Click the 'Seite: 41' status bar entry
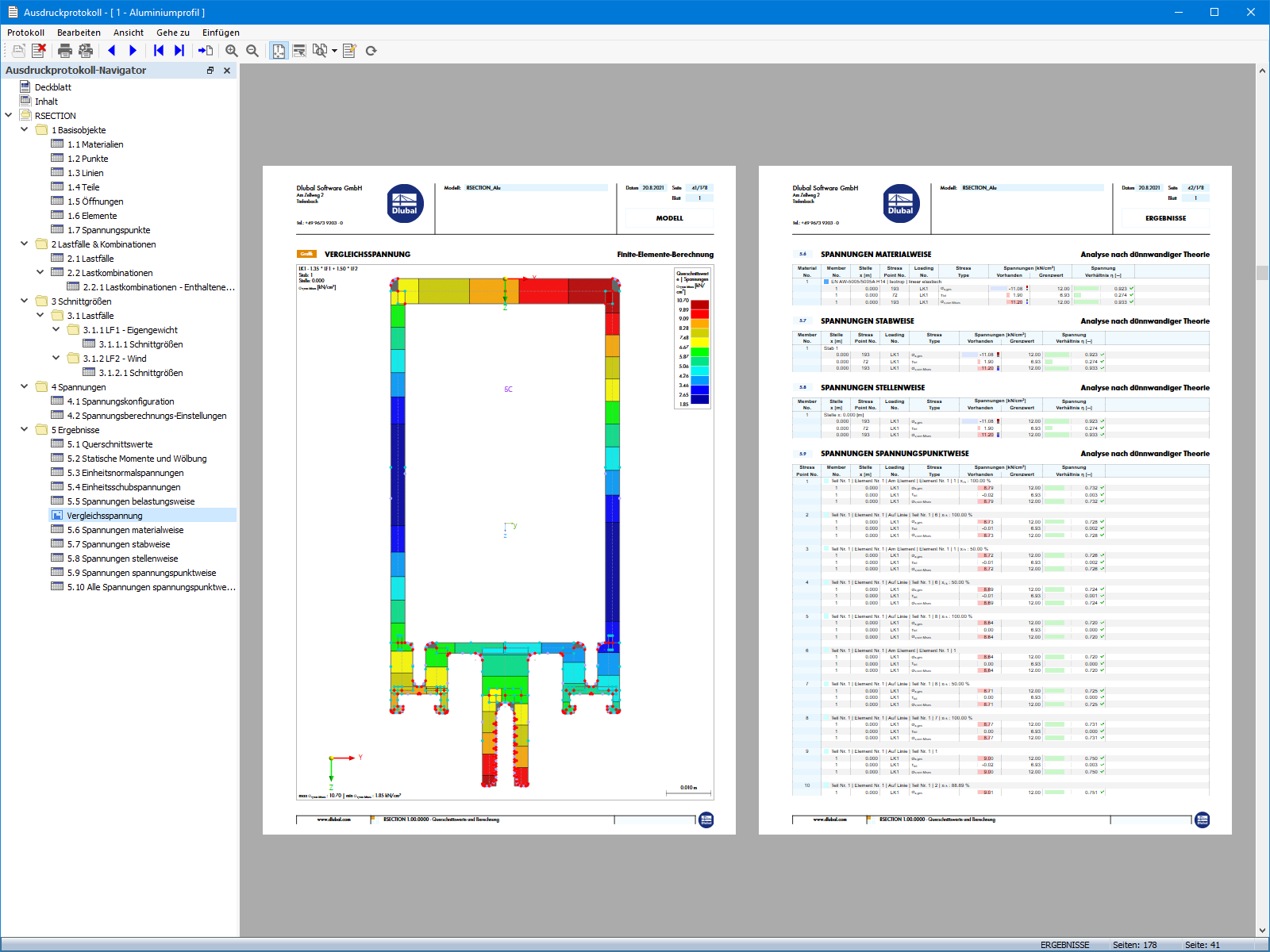This screenshot has width=1270, height=952. click(1203, 945)
